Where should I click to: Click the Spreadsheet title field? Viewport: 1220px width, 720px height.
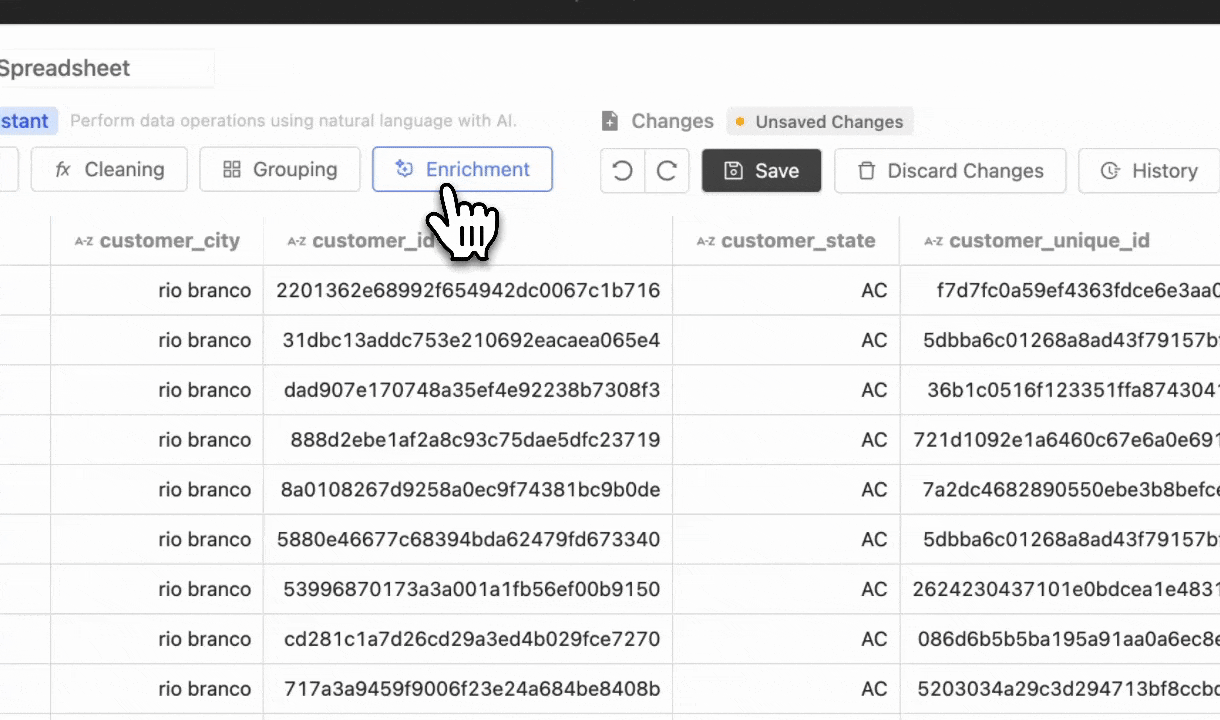[x=100, y=69]
